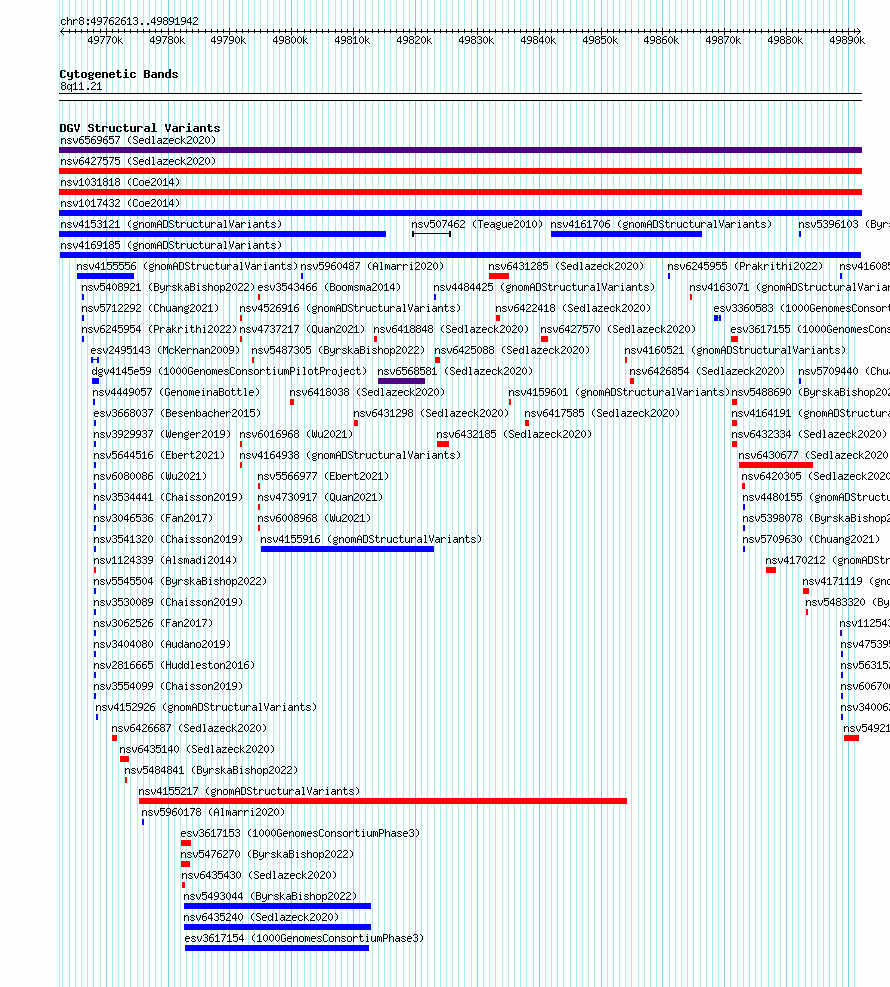Select the nsv4169185 gnomAD variant label
The image size is (890, 987).
pyautogui.click(x=171, y=245)
